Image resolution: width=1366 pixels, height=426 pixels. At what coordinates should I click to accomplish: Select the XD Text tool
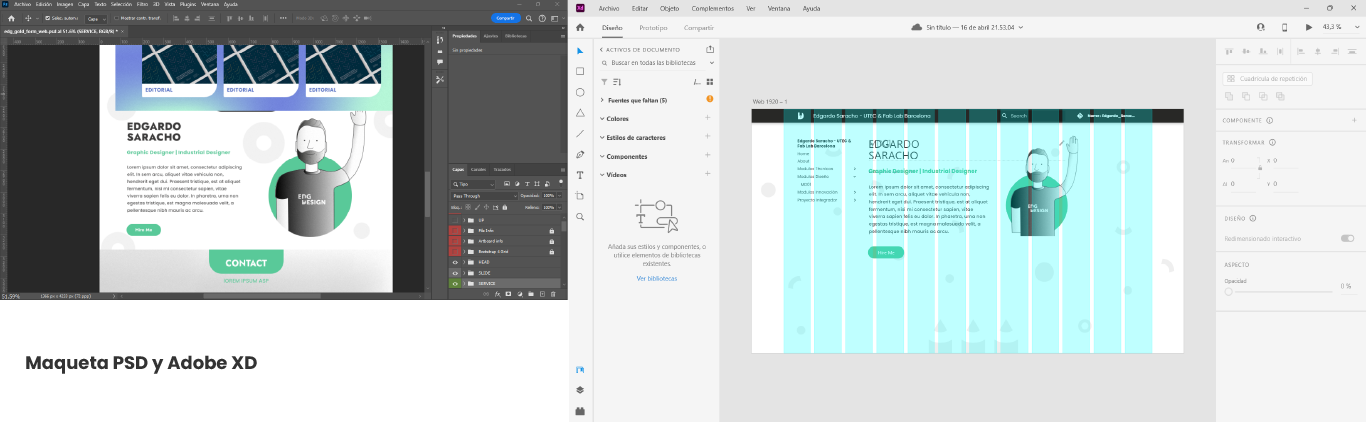coord(580,175)
